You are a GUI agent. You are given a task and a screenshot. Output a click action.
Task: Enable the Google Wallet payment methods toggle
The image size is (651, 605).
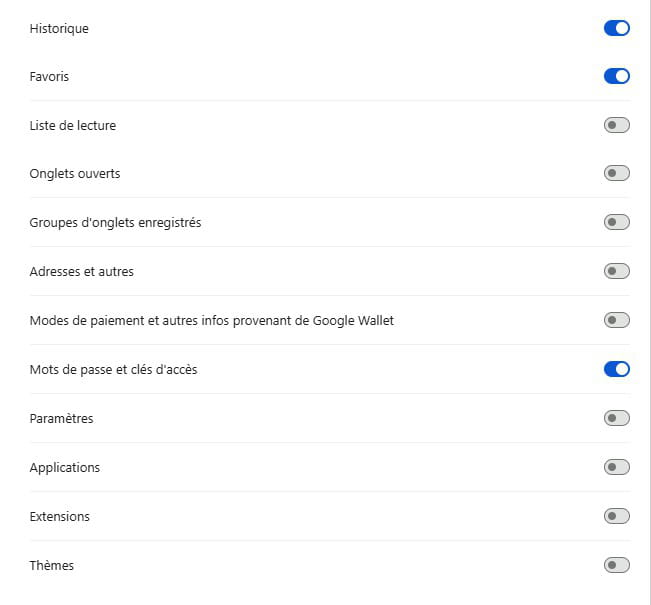(x=616, y=320)
